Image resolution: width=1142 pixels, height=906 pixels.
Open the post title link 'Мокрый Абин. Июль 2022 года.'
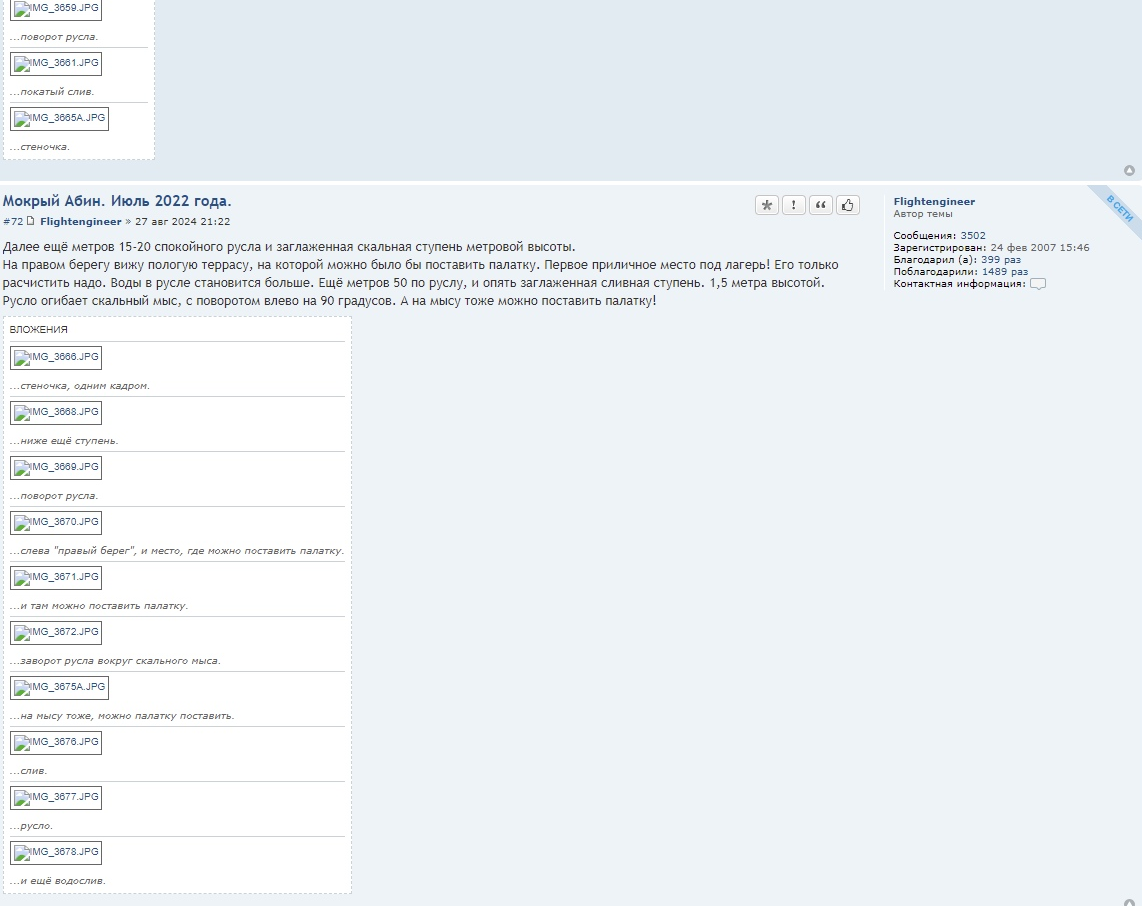pos(117,201)
